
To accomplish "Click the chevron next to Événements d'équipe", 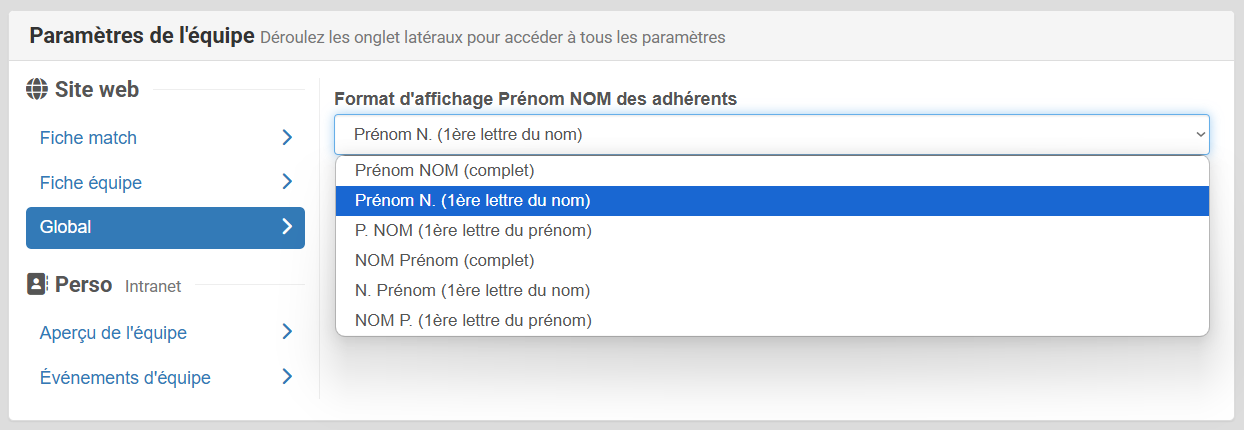I will pos(287,377).
